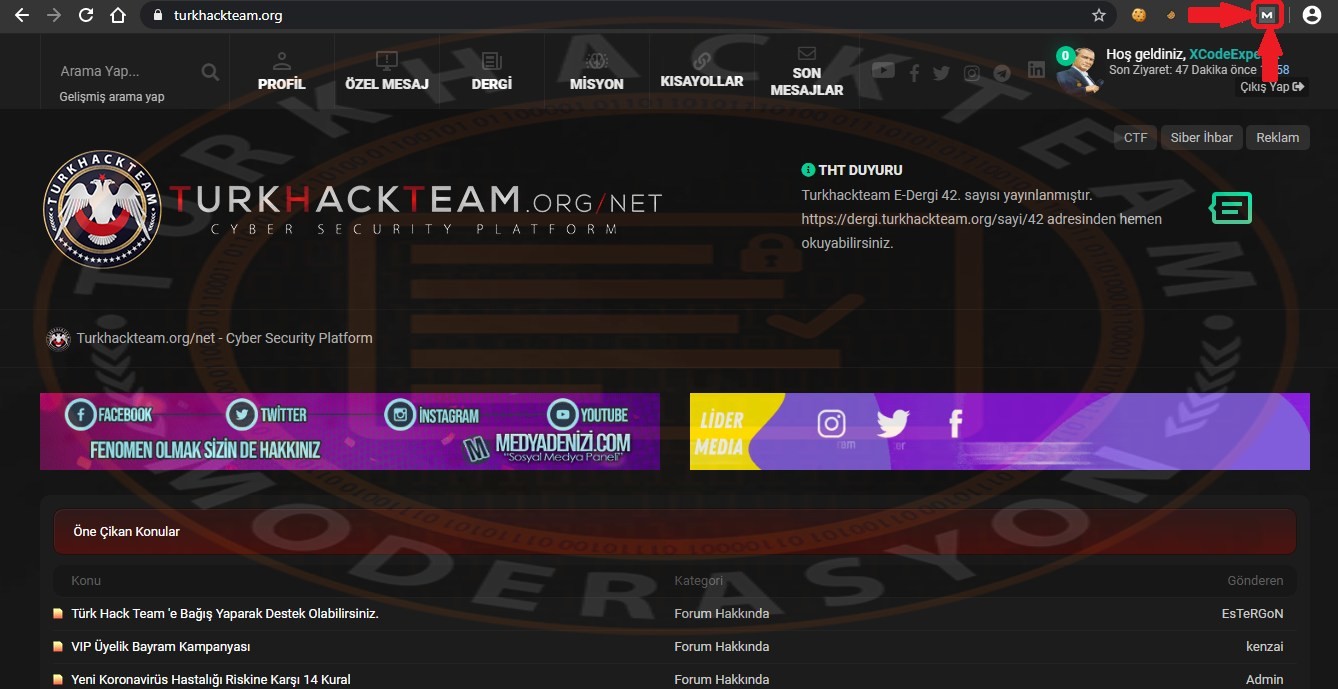Open topic Türk Hack Team'e Bağış Yaparak
The width and height of the screenshot is (1338, 689).
pos(225,613)
